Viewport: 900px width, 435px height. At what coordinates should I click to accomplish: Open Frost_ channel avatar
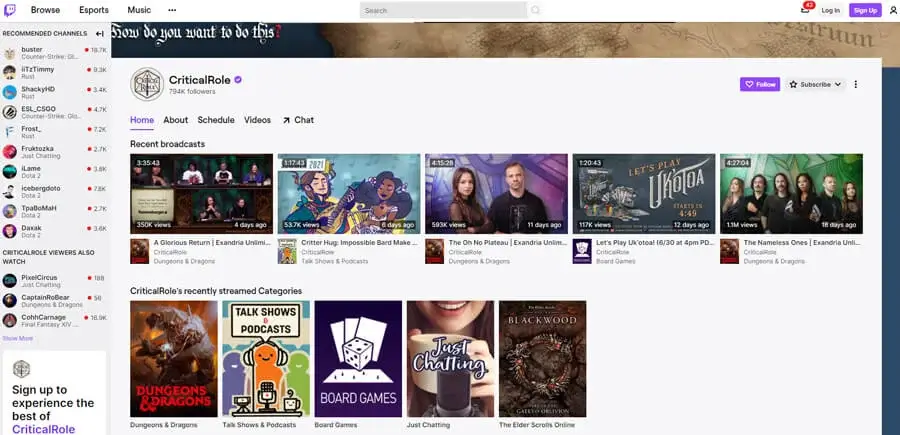click(x=9, y=132)
